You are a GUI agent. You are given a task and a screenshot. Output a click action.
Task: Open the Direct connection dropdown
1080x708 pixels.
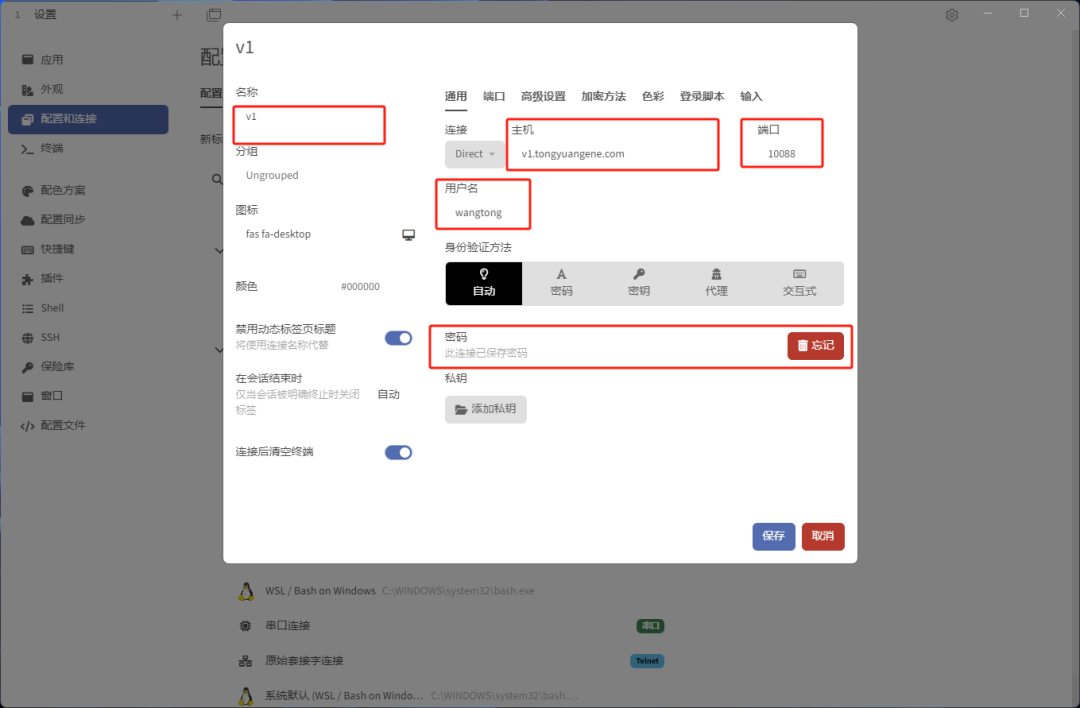pyautogui.click(x=475, y=154)
